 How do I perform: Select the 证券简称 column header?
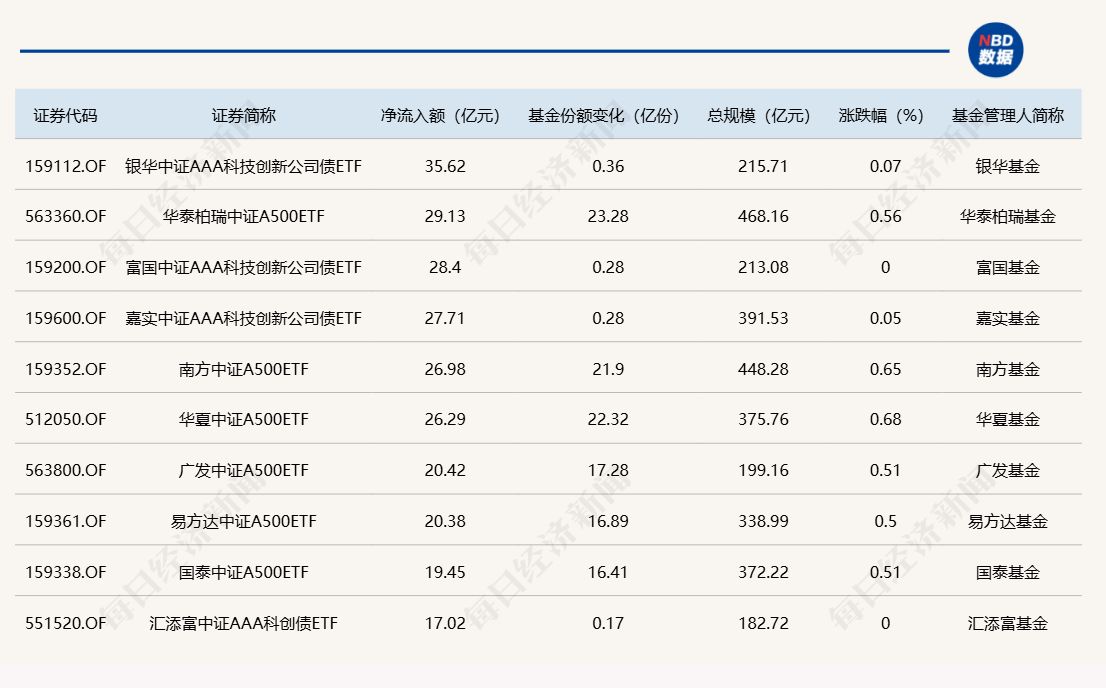pos(243,115)
